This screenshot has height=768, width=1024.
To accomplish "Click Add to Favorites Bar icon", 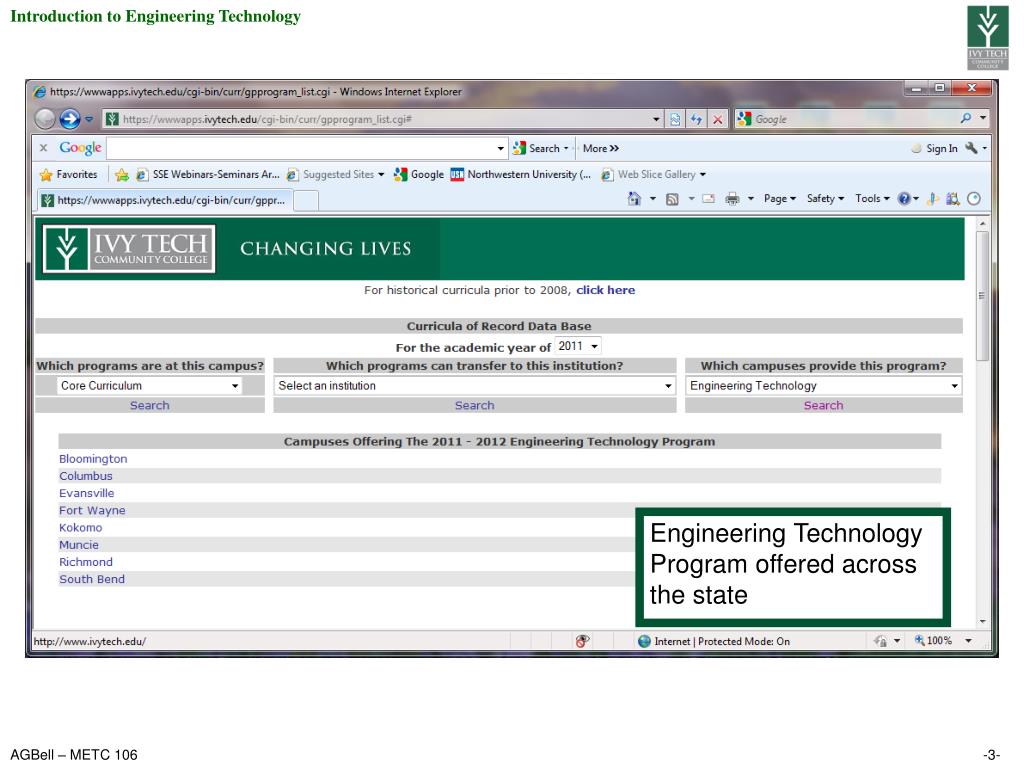I will [121, 175].
